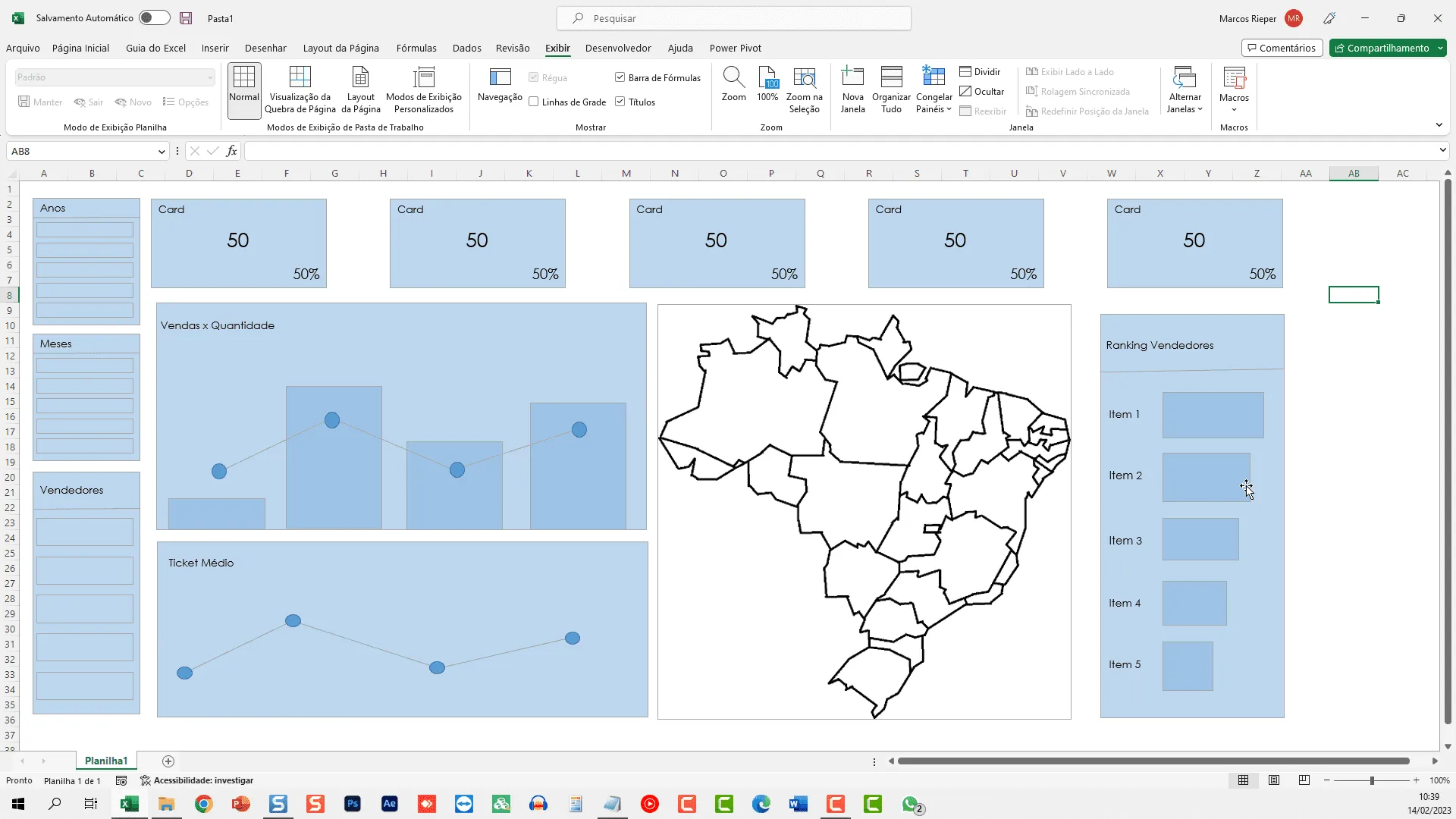The width and height of the screenshot is (1456, 819).
Task: Open the Navegação pane
Action: (x=500, y=85)
